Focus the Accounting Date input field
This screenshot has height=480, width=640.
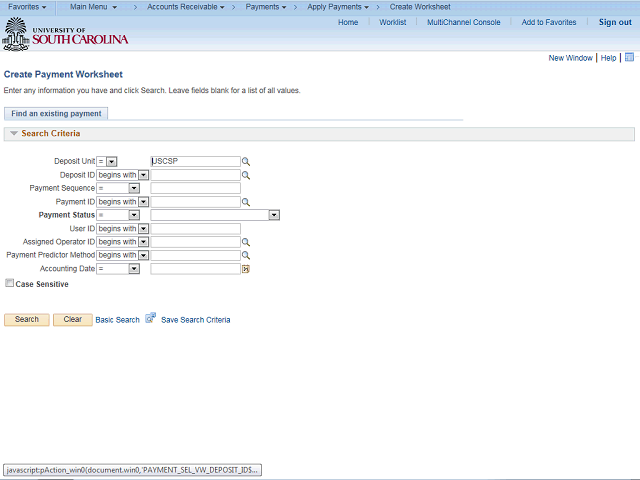pyautogui.click(x=196, y=269)
